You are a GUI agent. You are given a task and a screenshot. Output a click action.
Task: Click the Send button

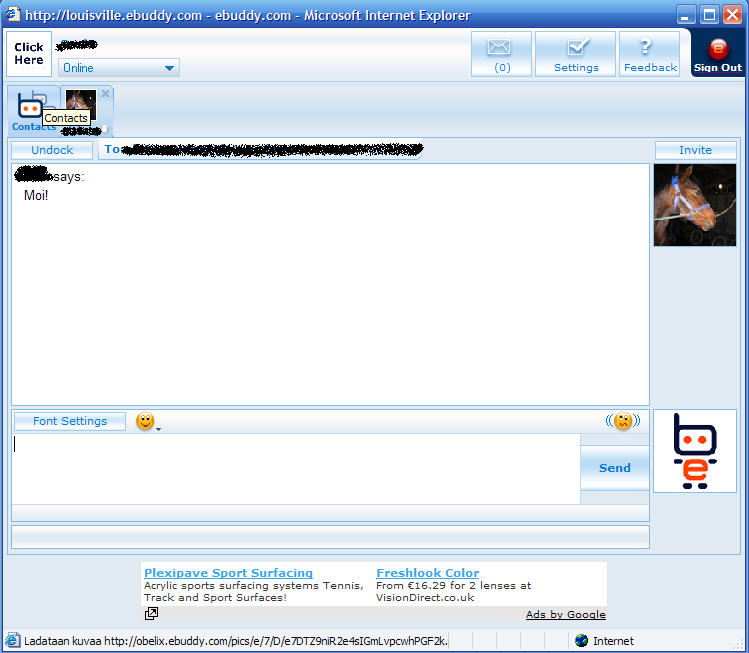coord(615,468)
